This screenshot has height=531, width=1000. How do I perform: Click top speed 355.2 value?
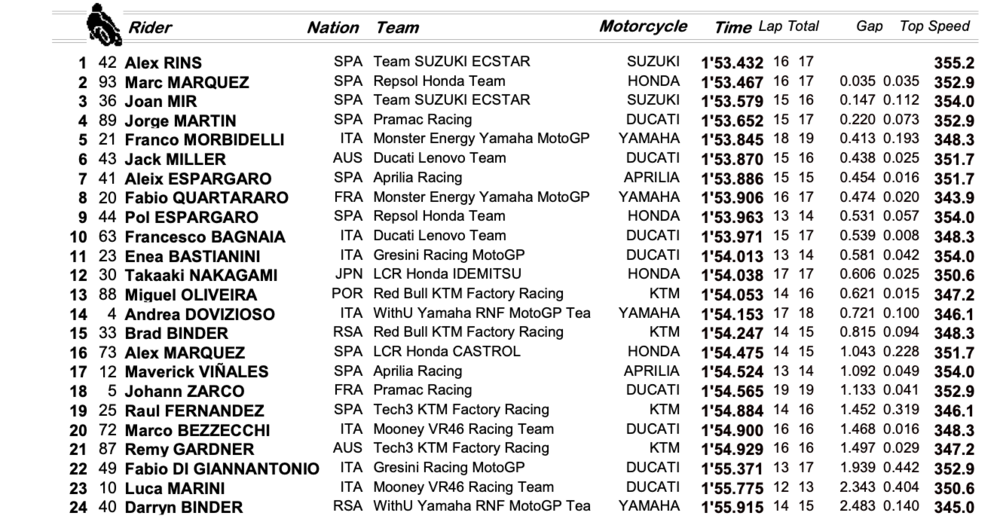coord(954,62)
